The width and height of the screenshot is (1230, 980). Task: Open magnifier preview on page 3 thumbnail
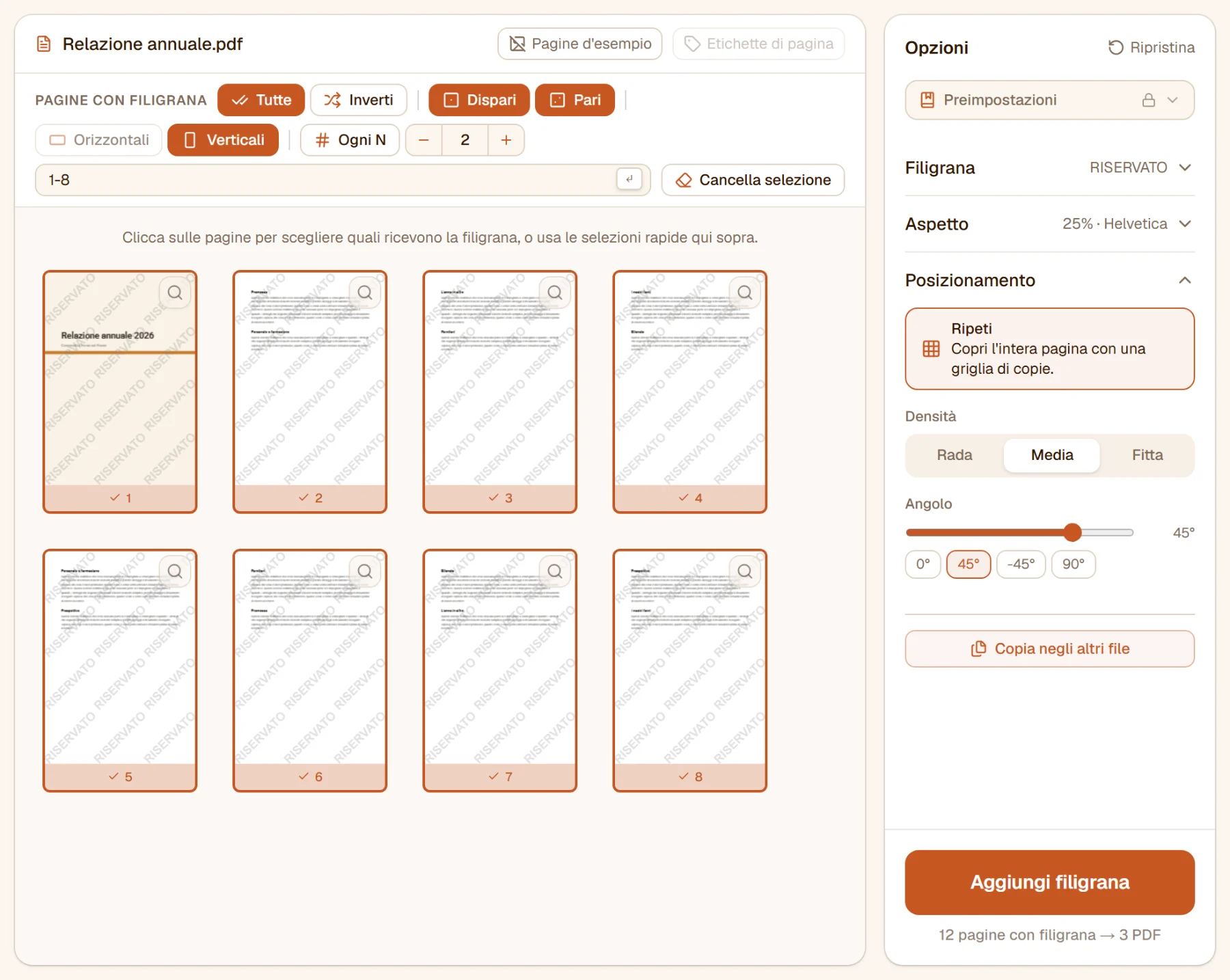pos(555,292)
